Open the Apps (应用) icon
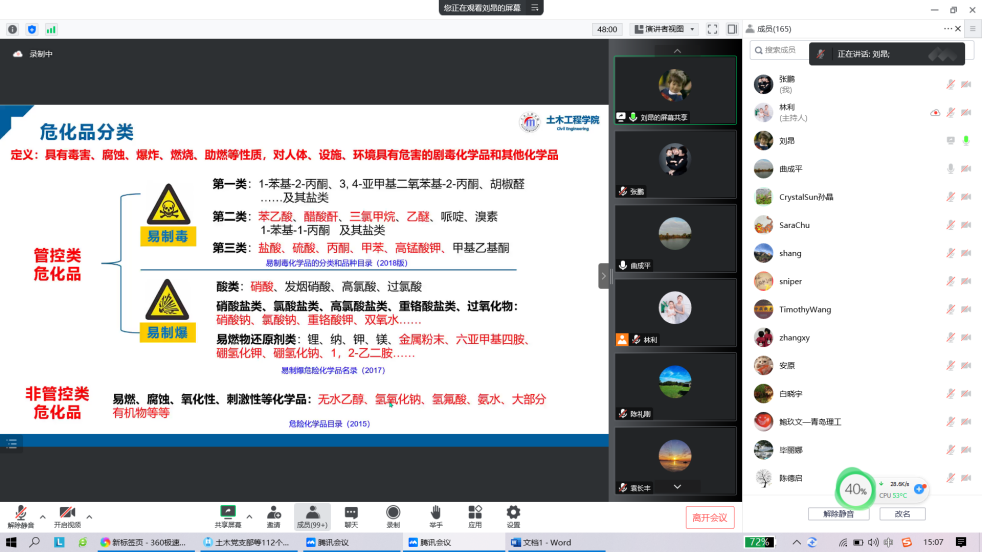 click(x=475, y=515)
